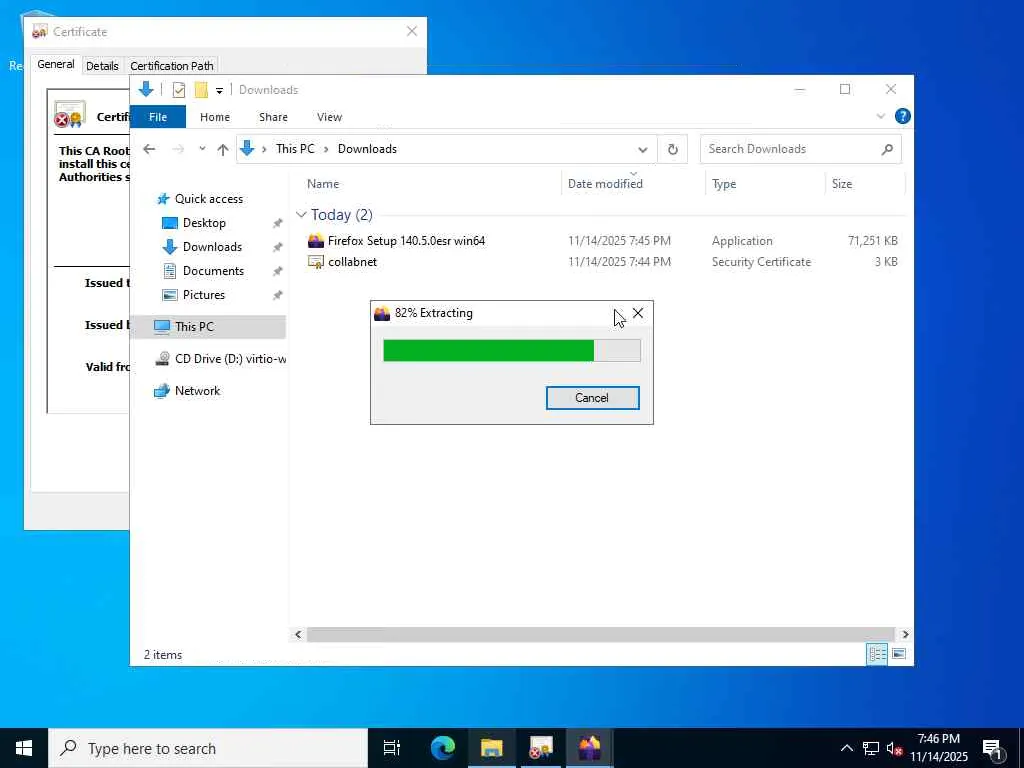This screenshot has width=1024, height=768.
Task: Click the Downloads arrow icon in title bar
Action: tap(146, 89)
